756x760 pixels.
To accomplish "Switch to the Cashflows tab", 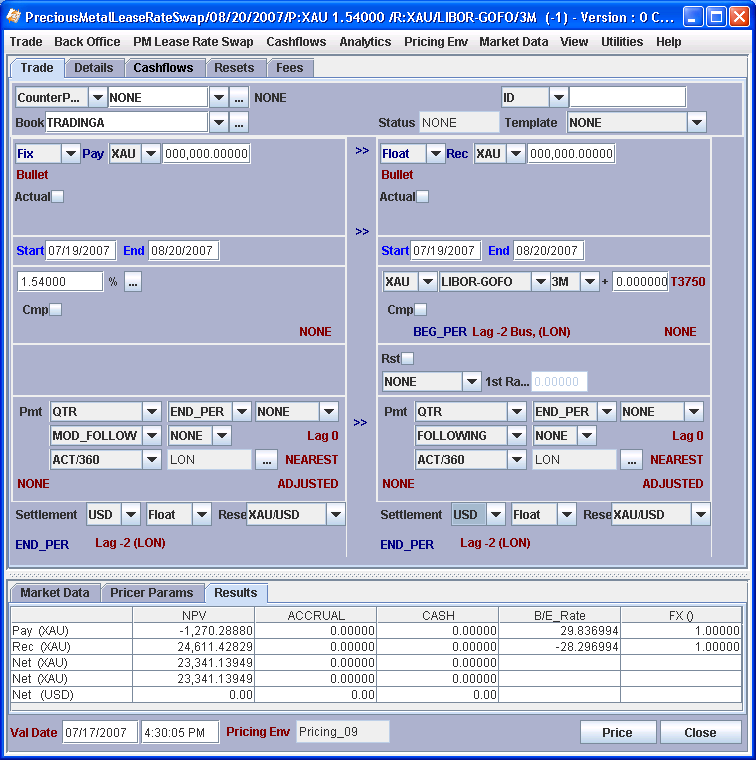I will [x=163, y=68].
